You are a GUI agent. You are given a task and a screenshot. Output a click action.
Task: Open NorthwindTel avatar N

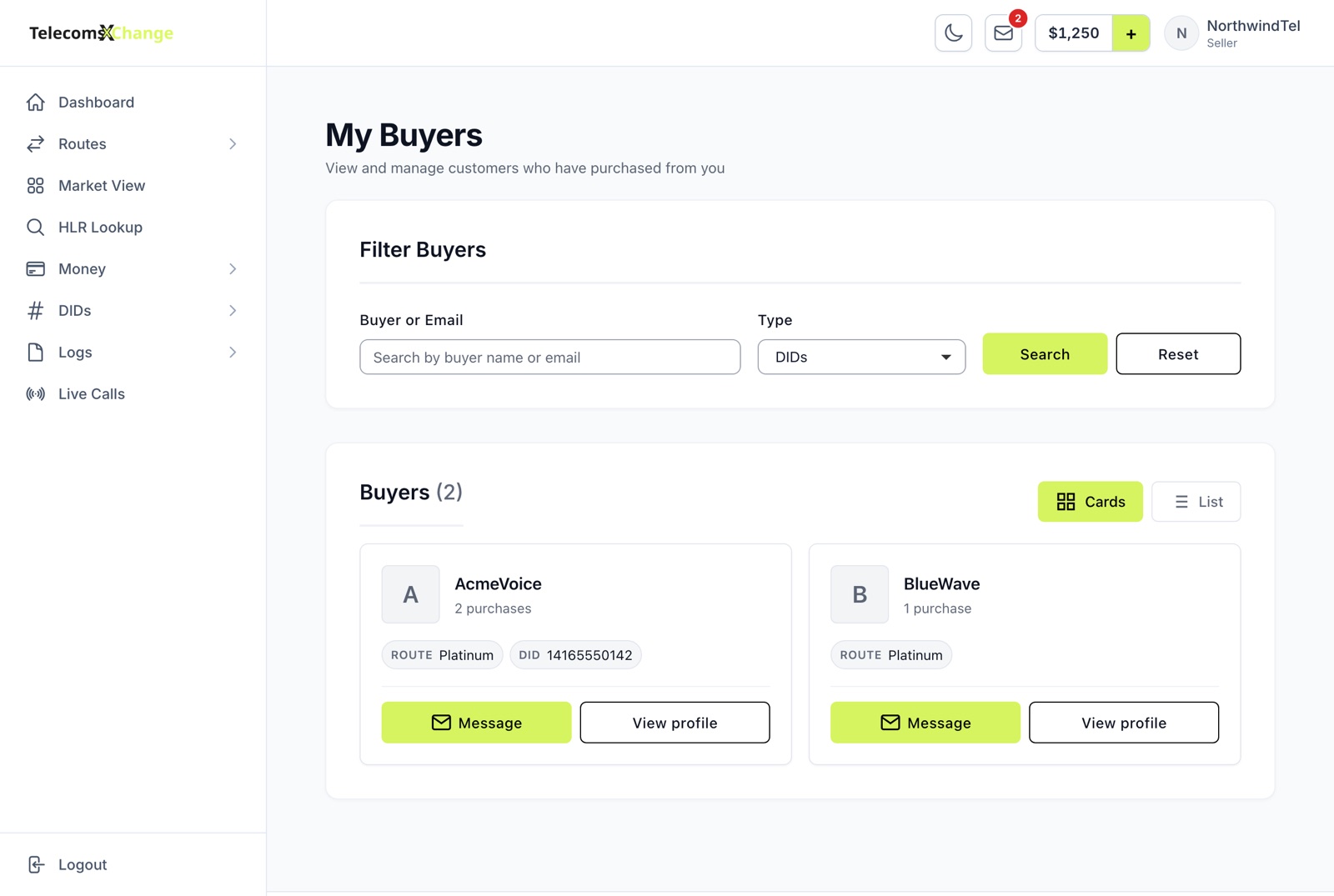[x=1181, y=33]
